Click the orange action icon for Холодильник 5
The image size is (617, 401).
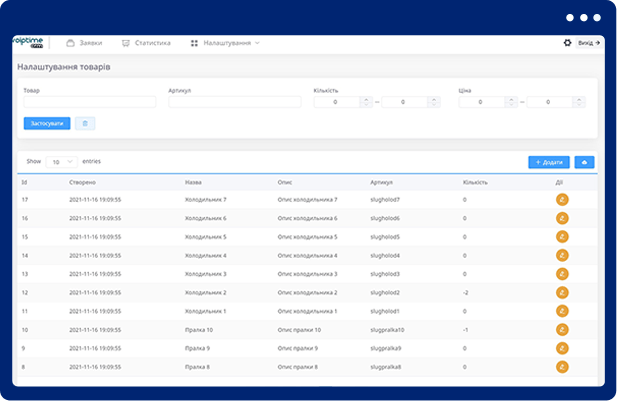click(x=562, y=237)
